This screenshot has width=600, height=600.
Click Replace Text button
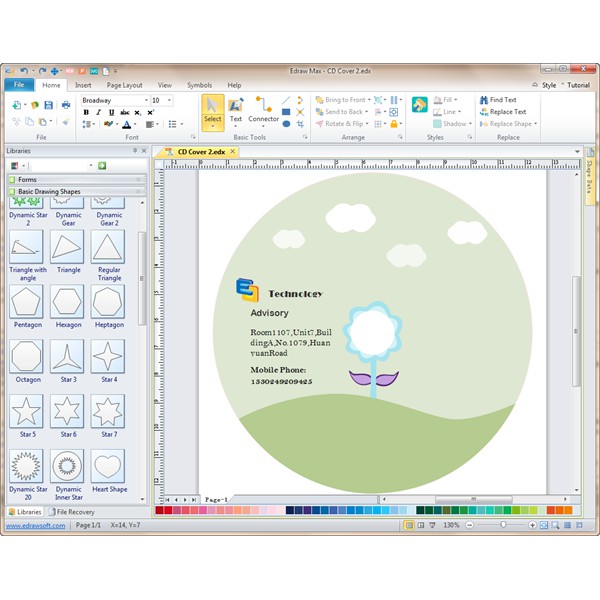tap(503, 112)
